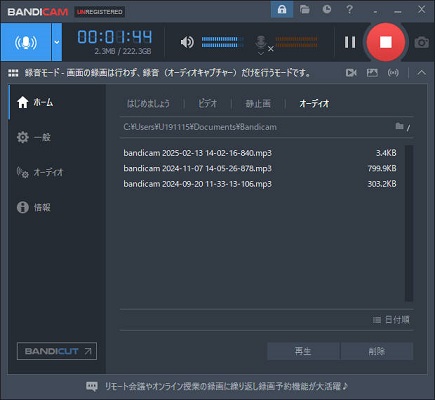Open the ホーム sidebar section
Screen dimensions: 435x400
tap(57, 102)
